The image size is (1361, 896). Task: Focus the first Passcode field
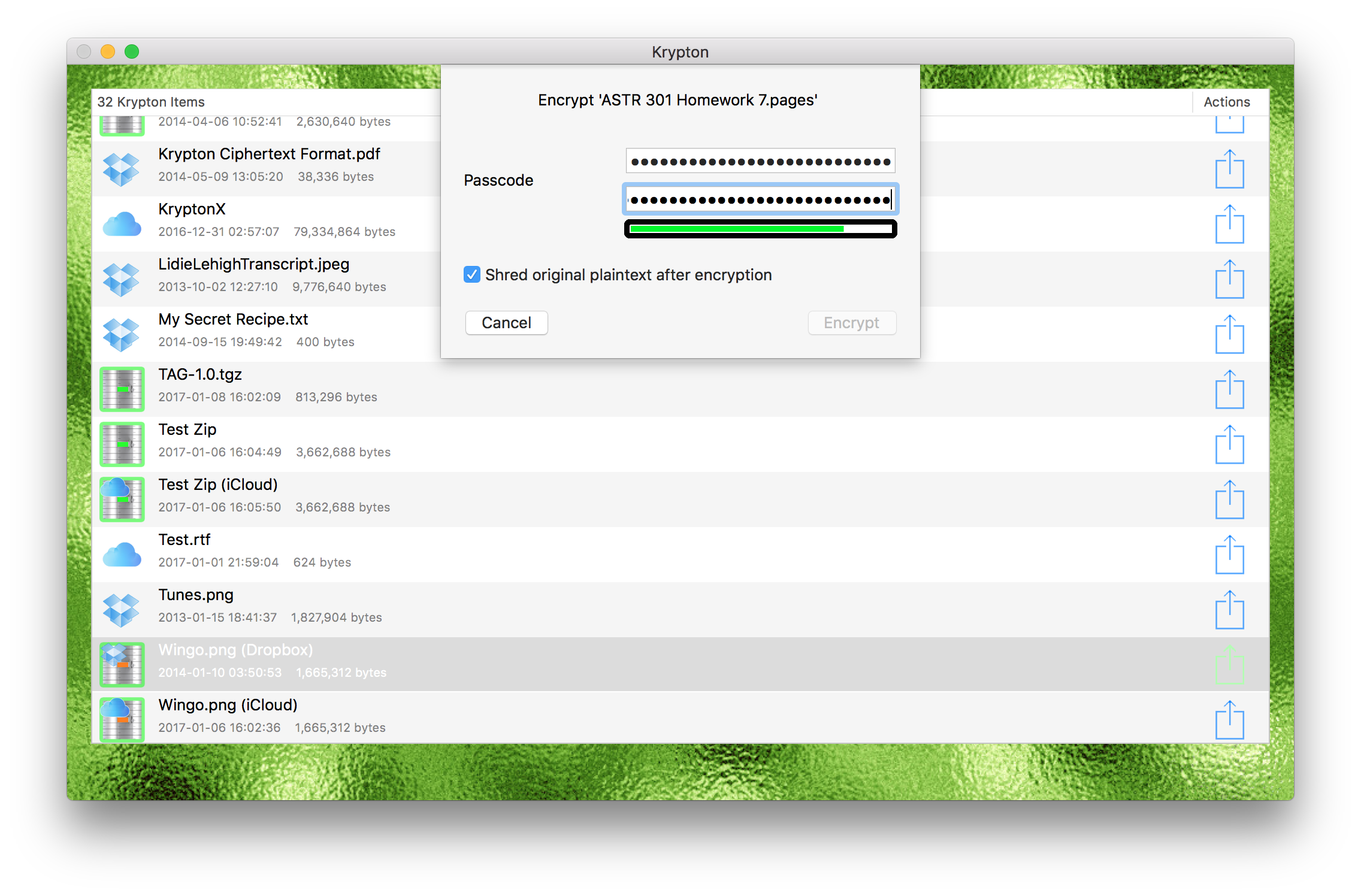coord(760,161)
